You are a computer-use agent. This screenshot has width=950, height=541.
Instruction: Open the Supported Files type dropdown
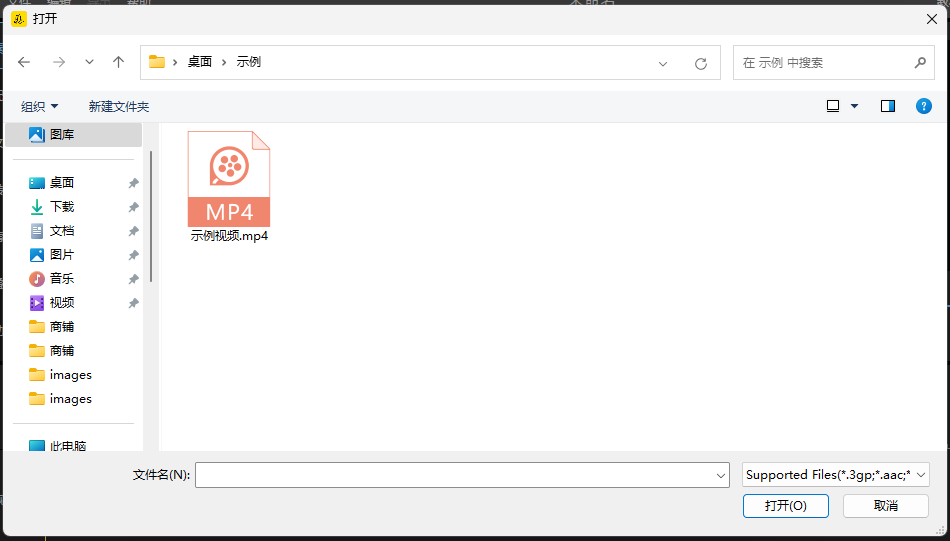click(836, 475)
